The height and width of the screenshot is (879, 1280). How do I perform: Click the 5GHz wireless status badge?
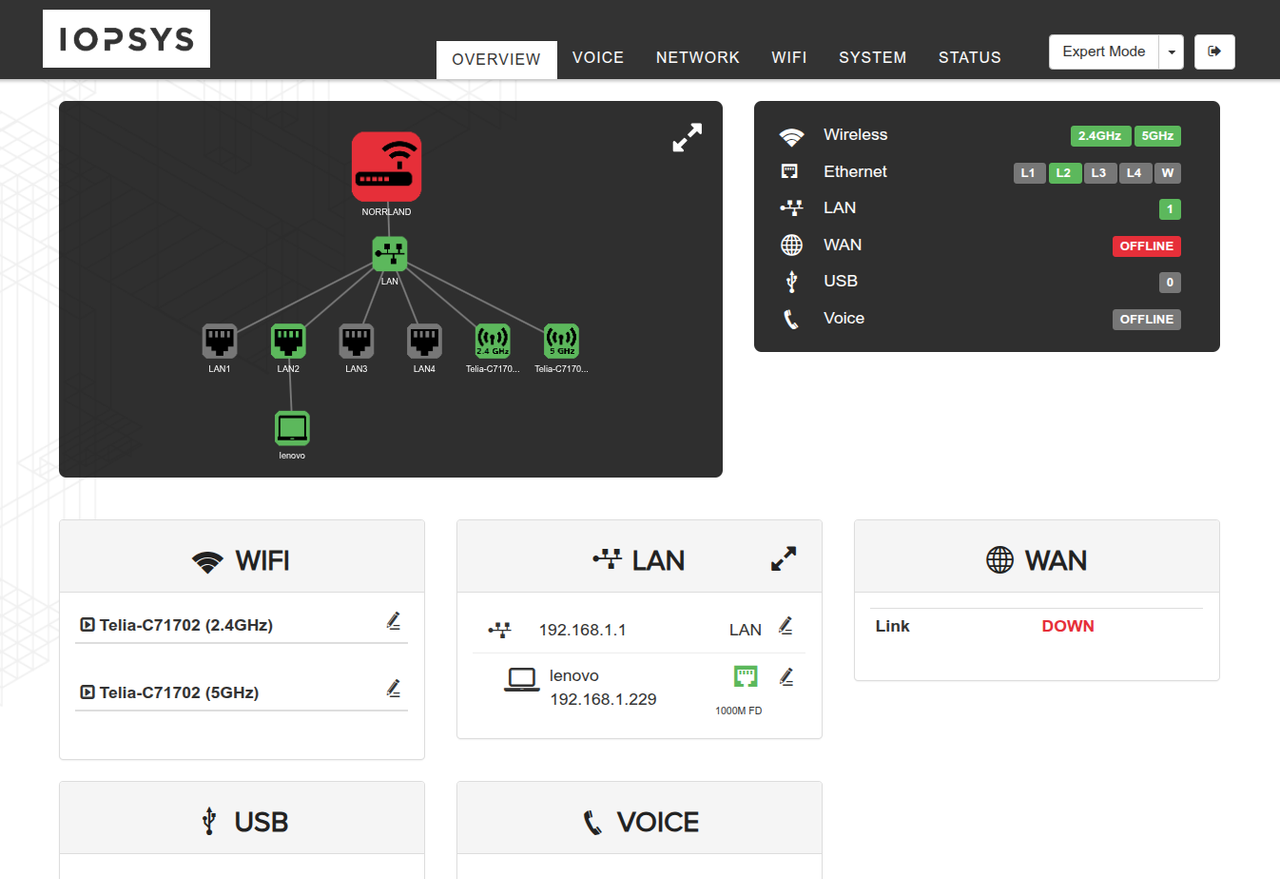[1158, 136]
